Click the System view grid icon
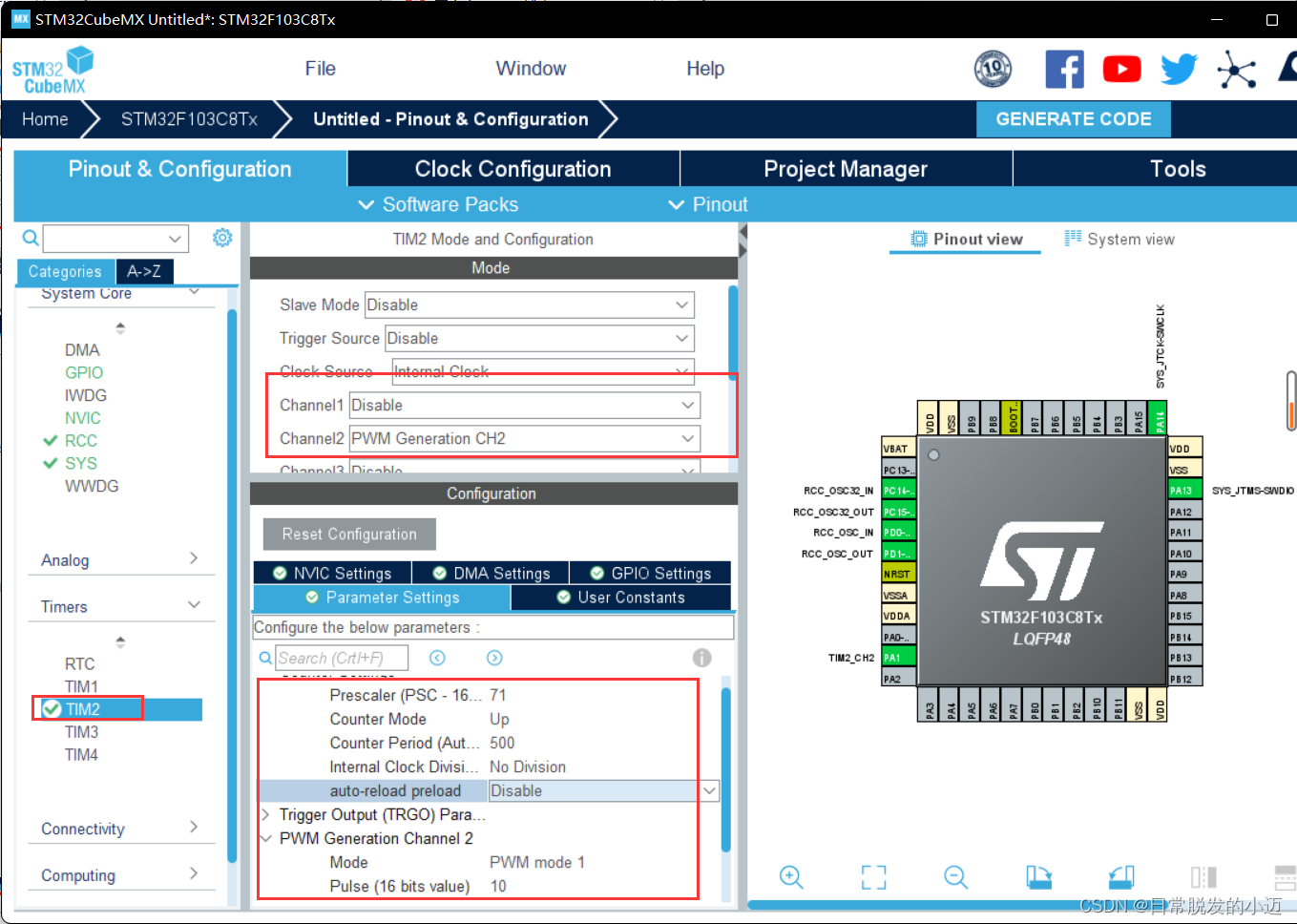The height and width of the screenshot is (924, 1297). point(1073,238)
